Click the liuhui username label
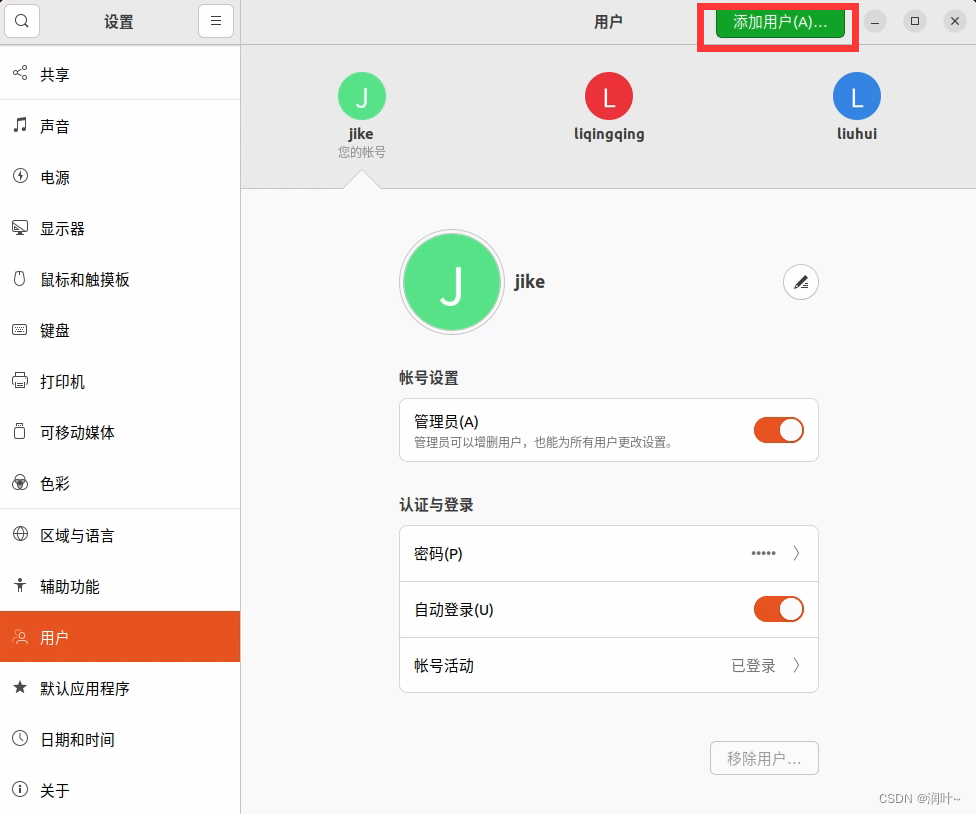Image resolution: width=976 pixels, height=814 pixels. 856,134
